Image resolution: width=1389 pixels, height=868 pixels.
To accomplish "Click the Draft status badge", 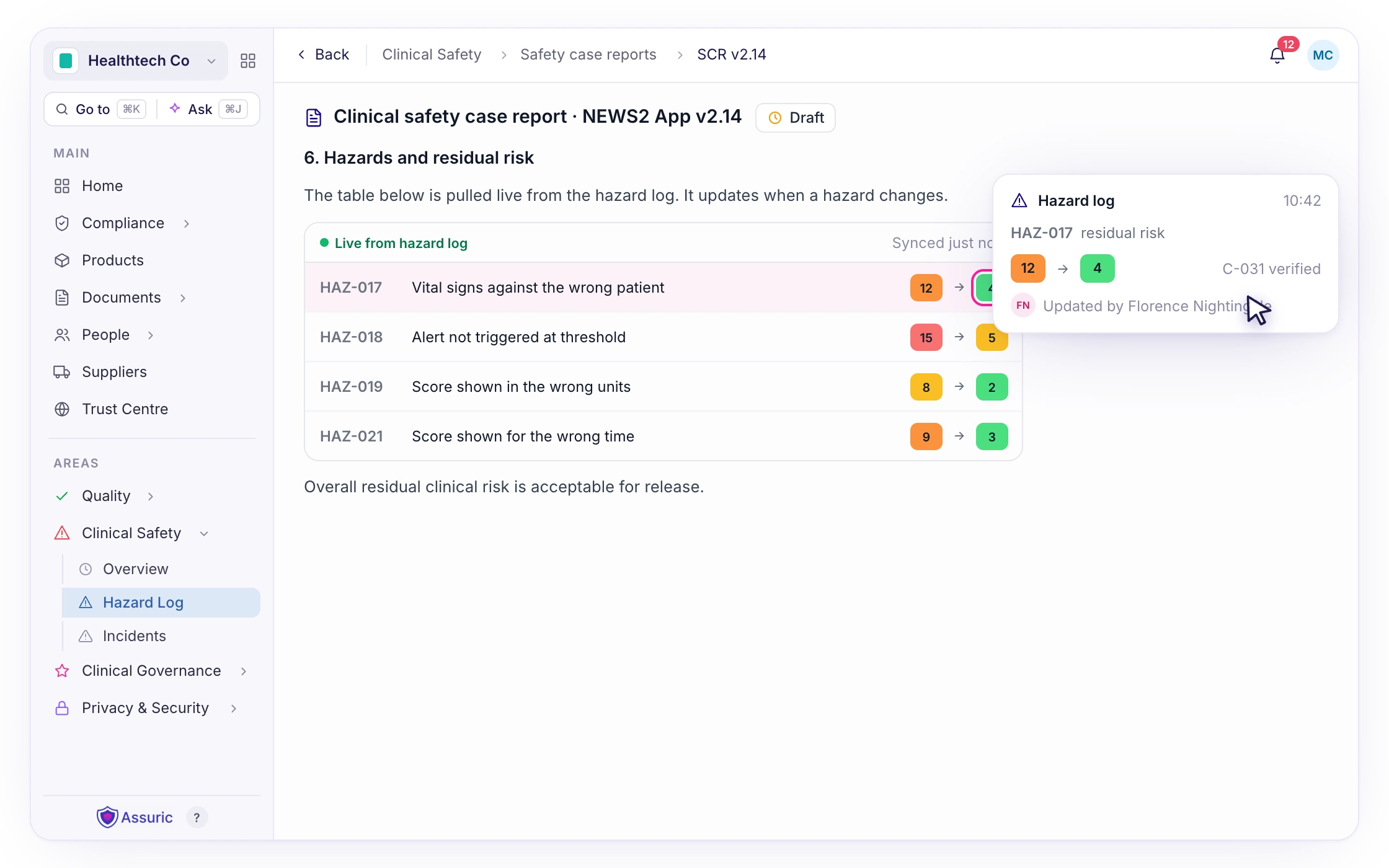I will pyautogui.click(x=796, y=117).
